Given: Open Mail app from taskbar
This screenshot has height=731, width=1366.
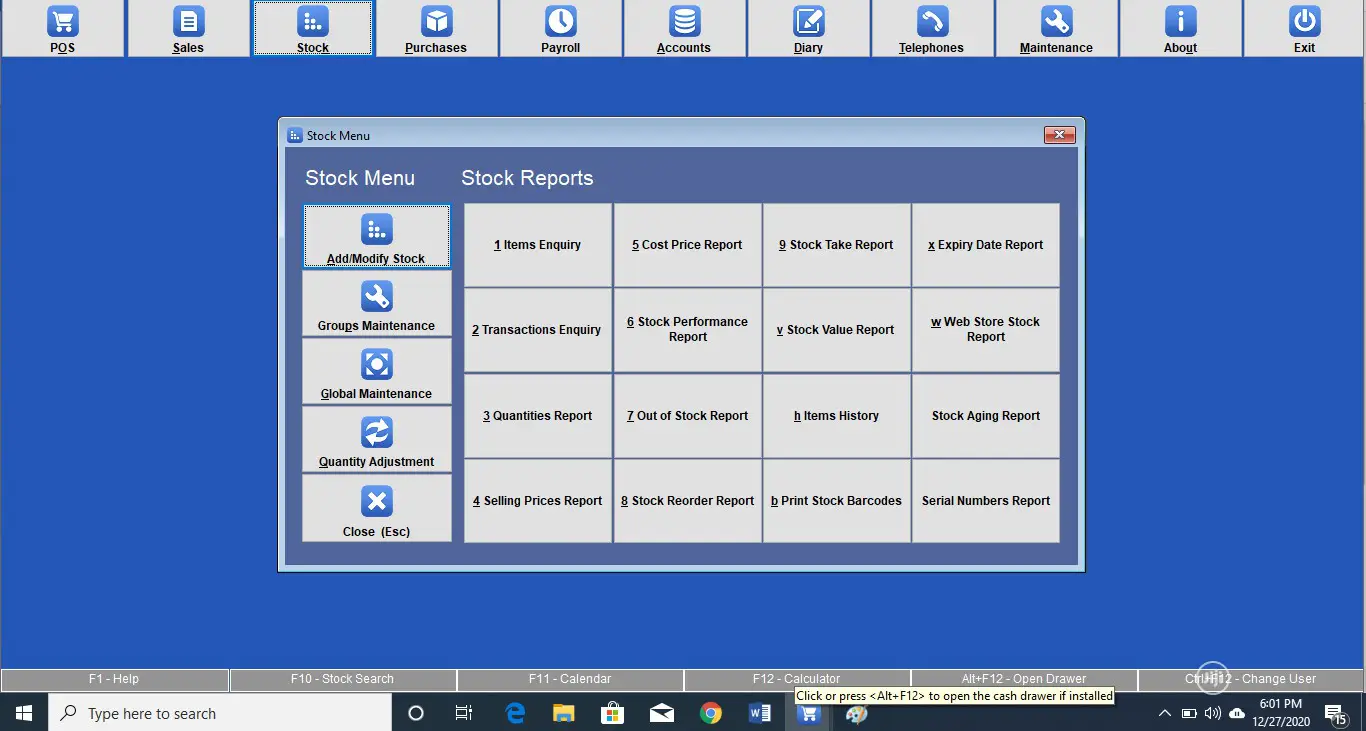Looking at the screenshot, I should pos(661,713).
